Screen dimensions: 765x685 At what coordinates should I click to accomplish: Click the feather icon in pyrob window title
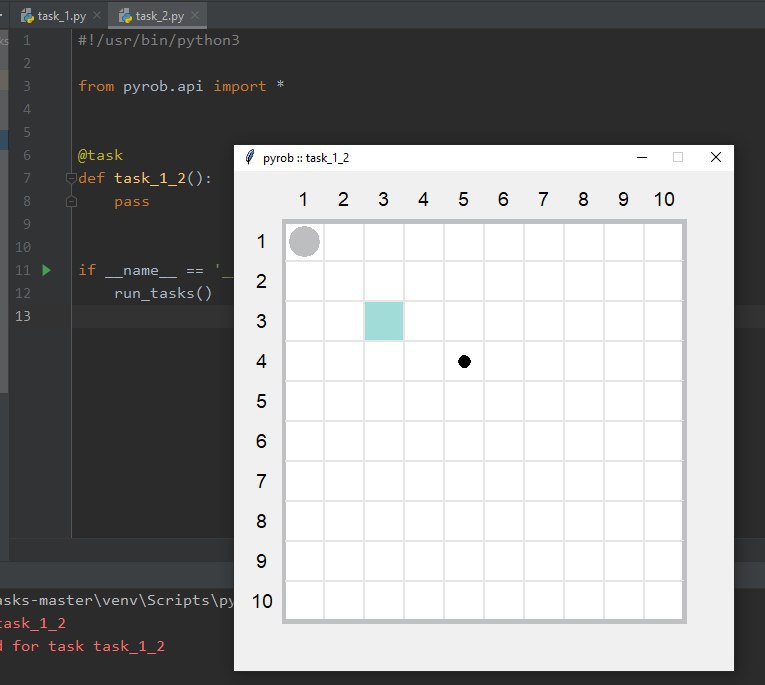pos(250,157)
